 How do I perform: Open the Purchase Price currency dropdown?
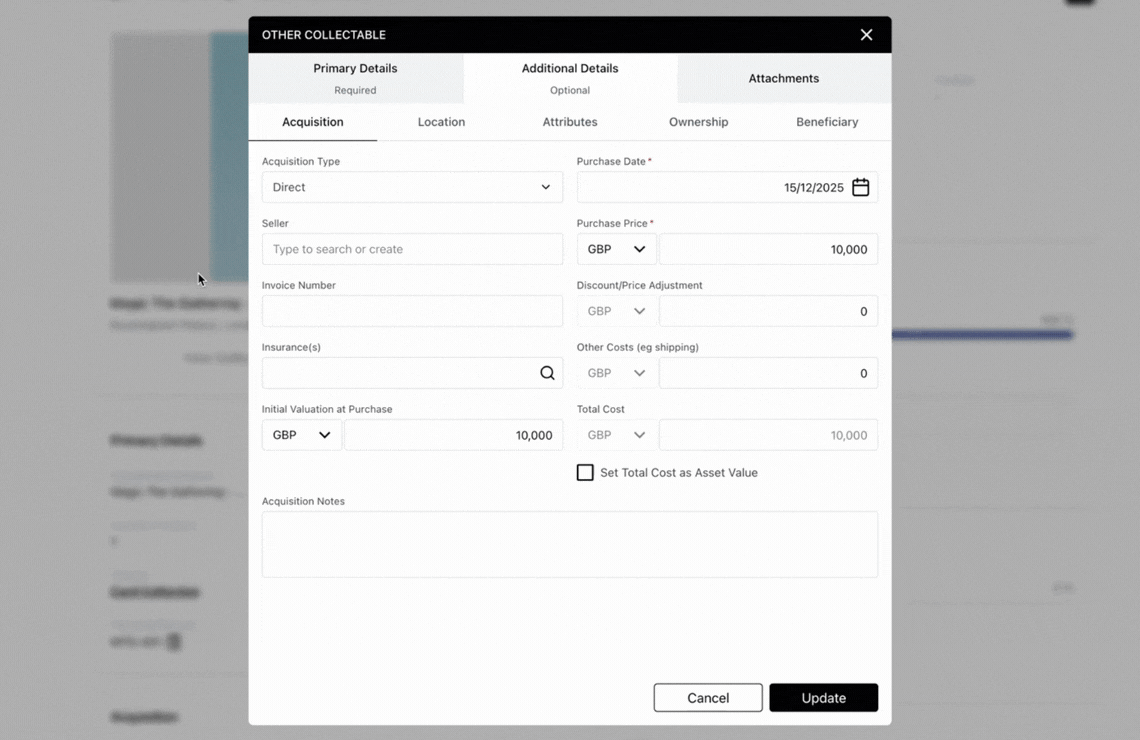pyautogui.click(x=616, y=249)
